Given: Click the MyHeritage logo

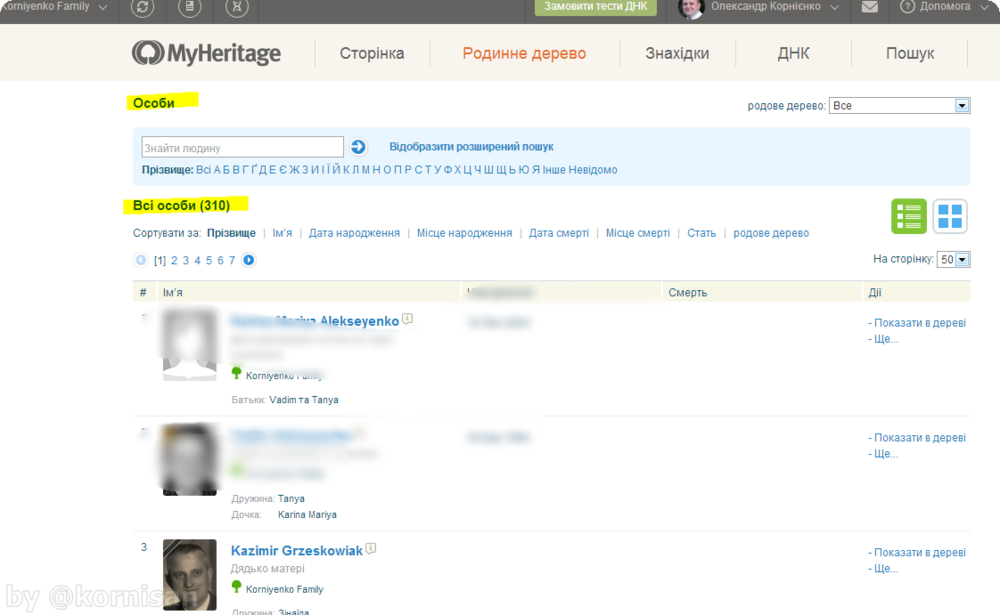Looking at the screenshot, I should pos(206,52).
